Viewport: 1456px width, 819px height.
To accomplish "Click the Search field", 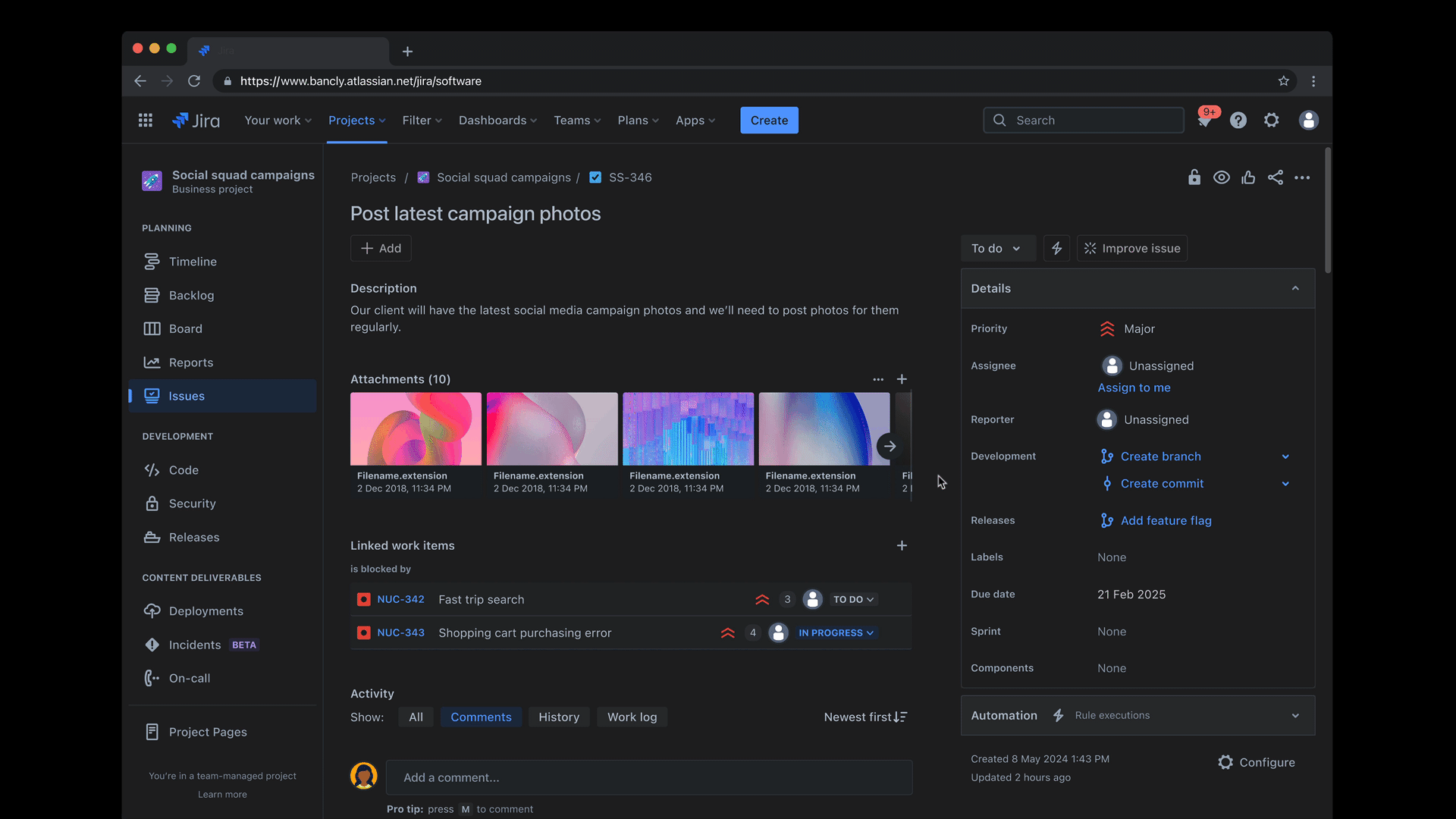I will [x=1084, y=120].
